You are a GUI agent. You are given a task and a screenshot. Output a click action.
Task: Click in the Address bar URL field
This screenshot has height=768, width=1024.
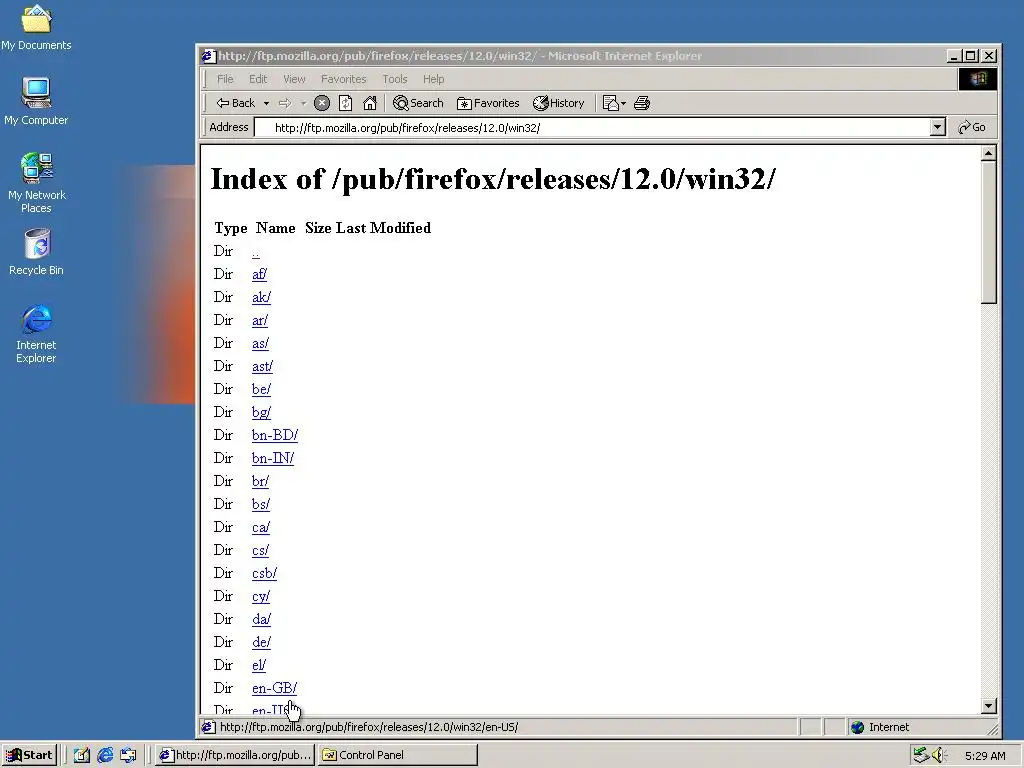point(592,127)
